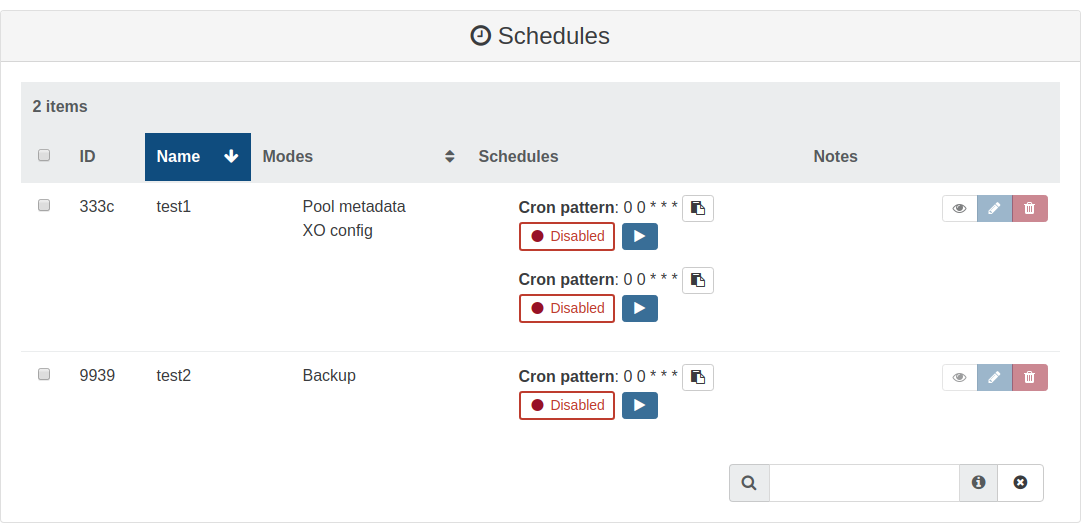
Task: Delete the test1 job with trash icon
Action: pyautogui.click(x=1030, y=208)
